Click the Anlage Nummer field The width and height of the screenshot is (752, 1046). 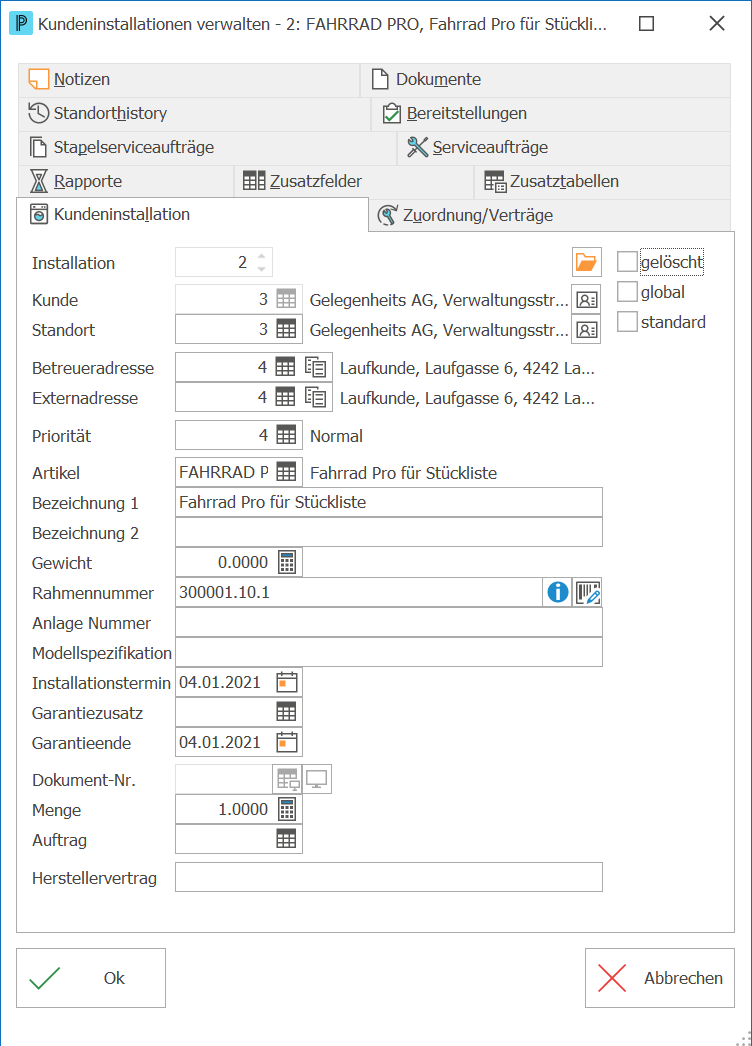click(x=388, y=622)
